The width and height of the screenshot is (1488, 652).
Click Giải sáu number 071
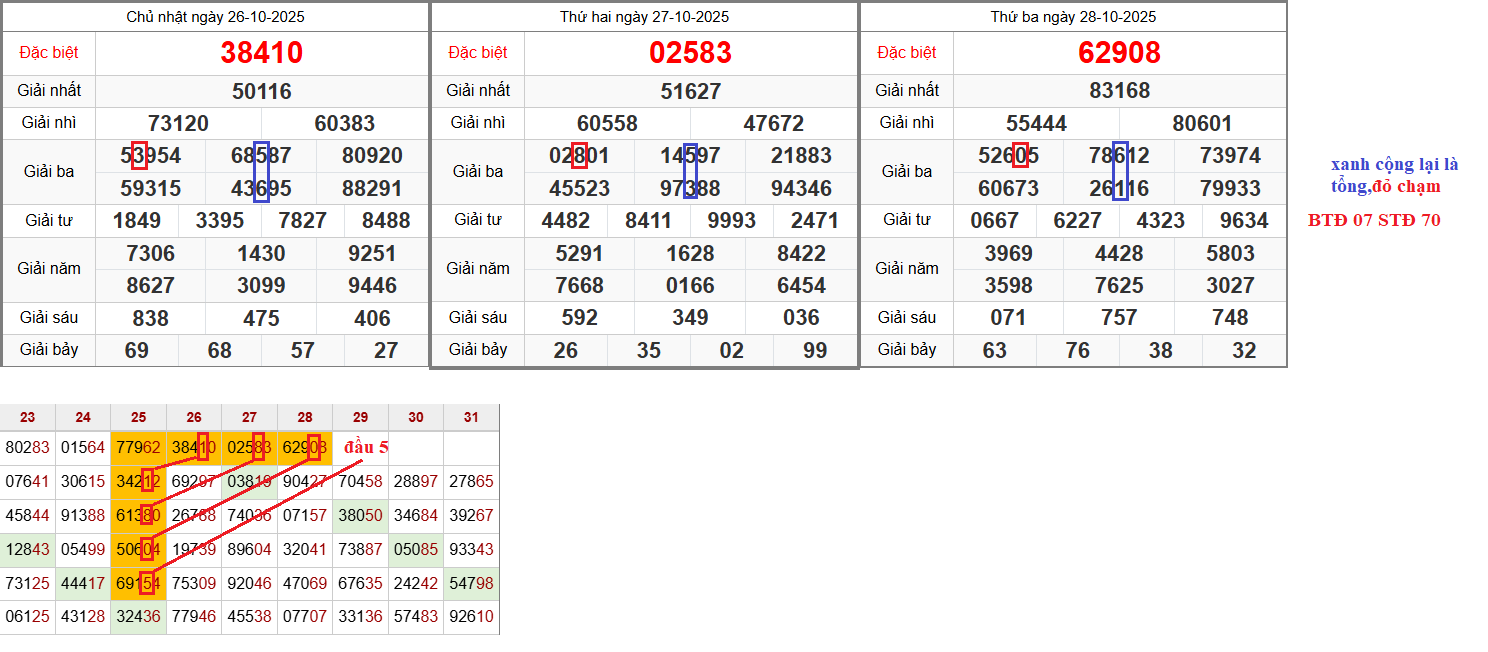coord(1008,318)
